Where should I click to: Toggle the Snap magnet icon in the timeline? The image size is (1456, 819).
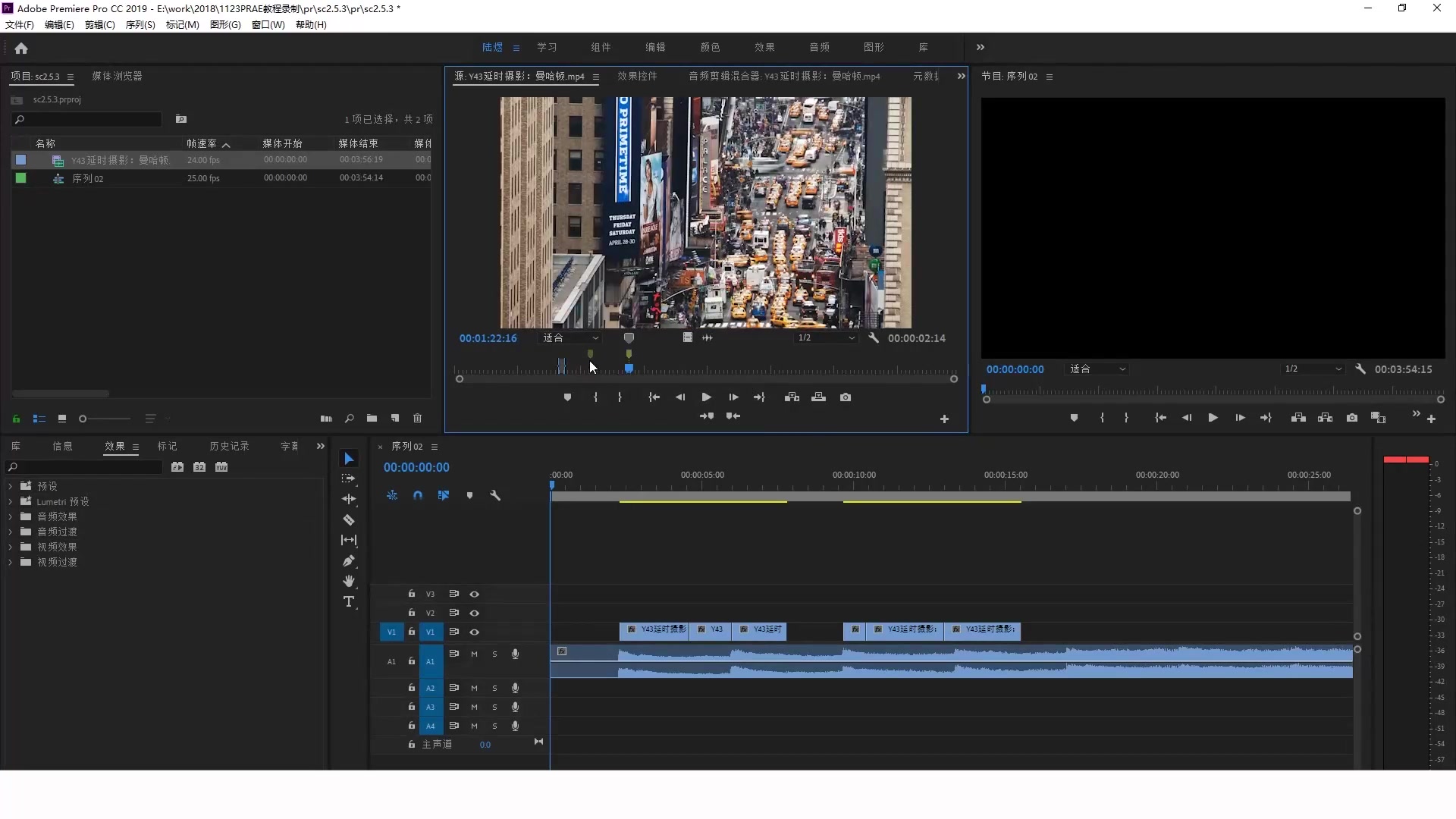pyautogui.click(x=418, y=495)
